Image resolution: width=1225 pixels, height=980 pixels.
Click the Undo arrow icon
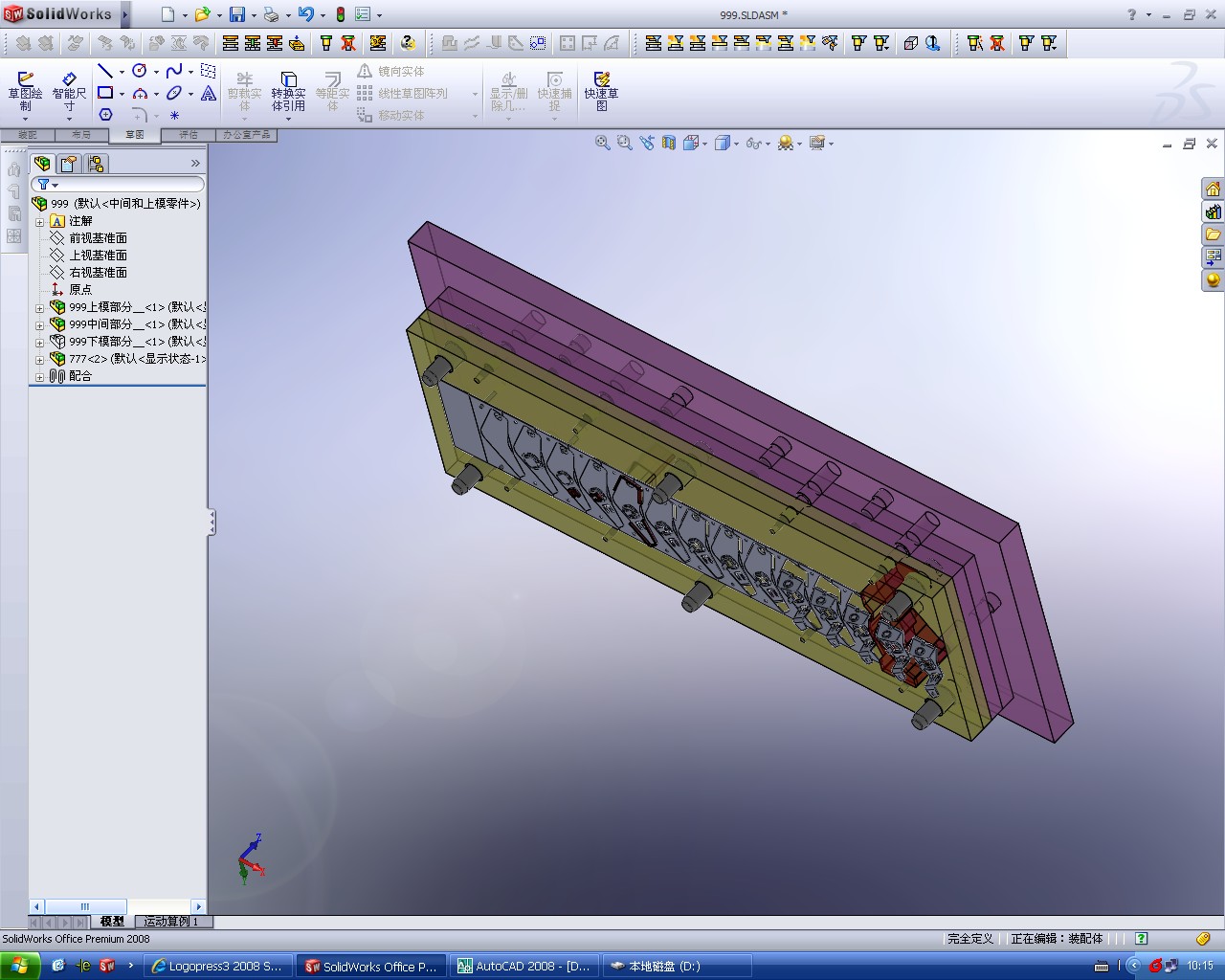tap(306, 14)
